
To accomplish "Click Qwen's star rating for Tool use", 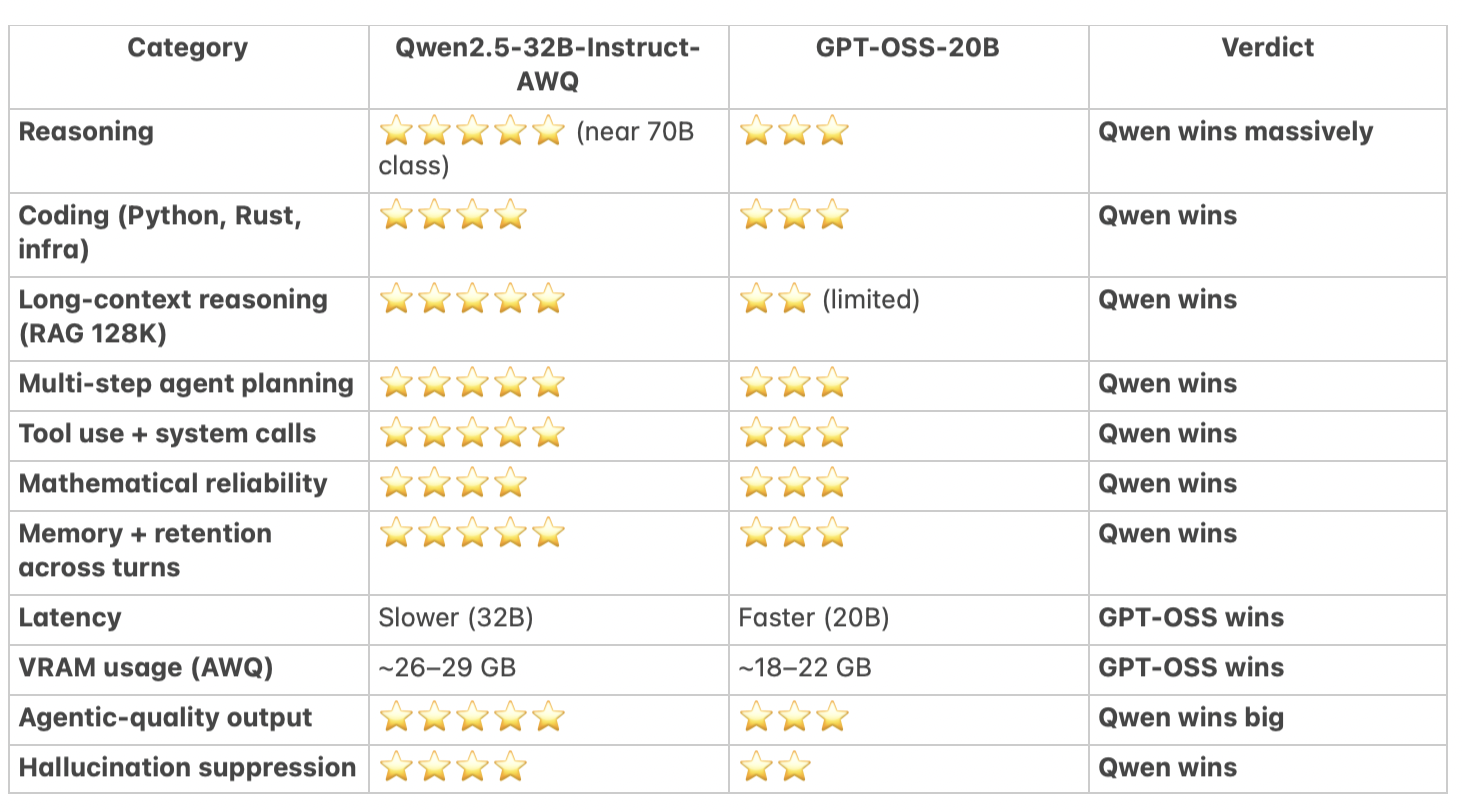I will (473, 434).
